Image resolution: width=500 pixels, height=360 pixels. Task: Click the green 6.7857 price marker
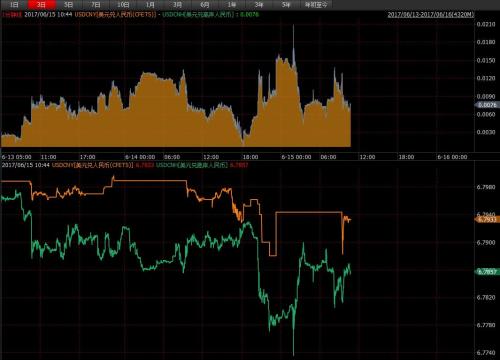tap(487, 272)
